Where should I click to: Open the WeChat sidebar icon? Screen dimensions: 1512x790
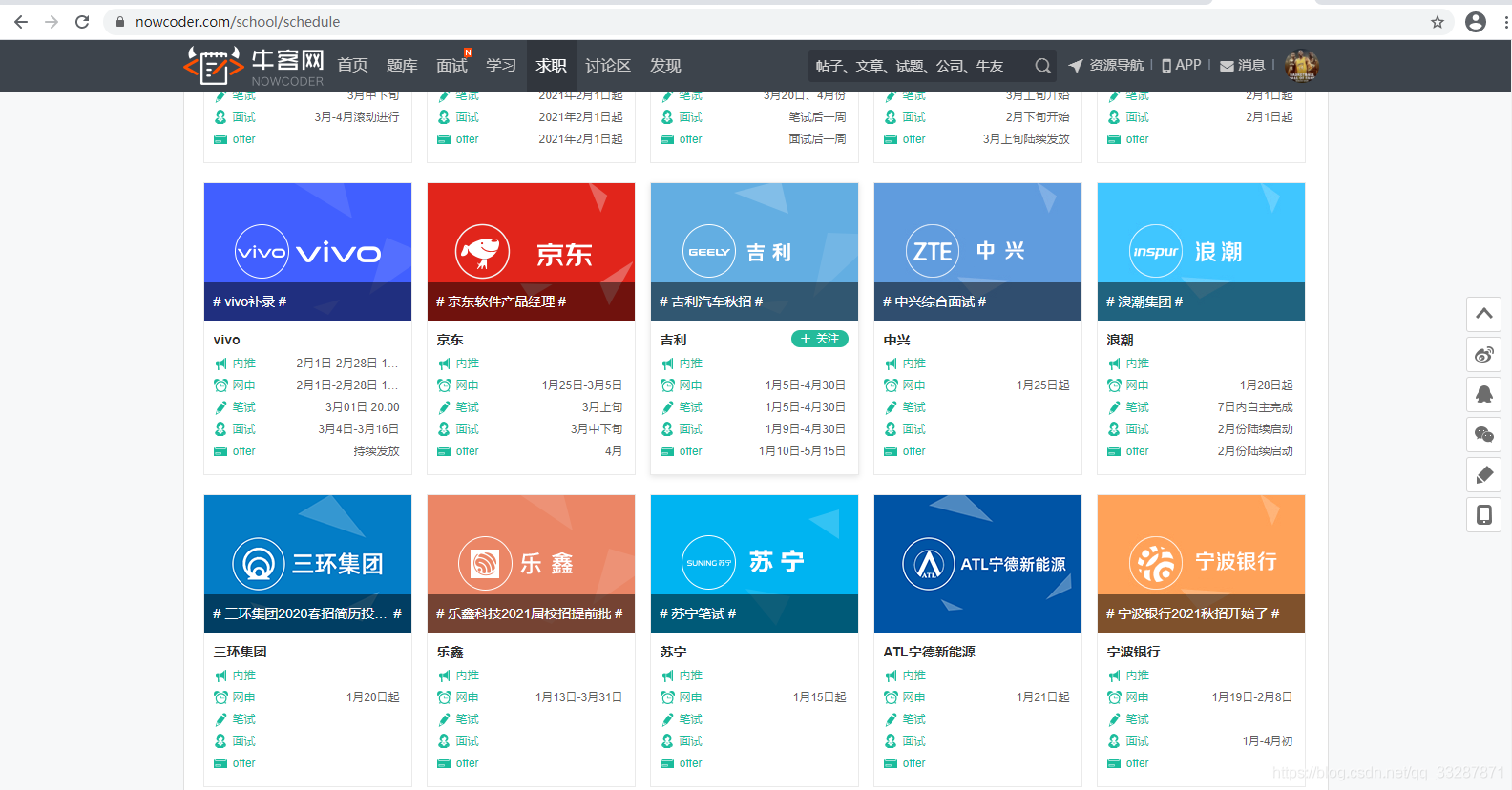point(1484,435)
